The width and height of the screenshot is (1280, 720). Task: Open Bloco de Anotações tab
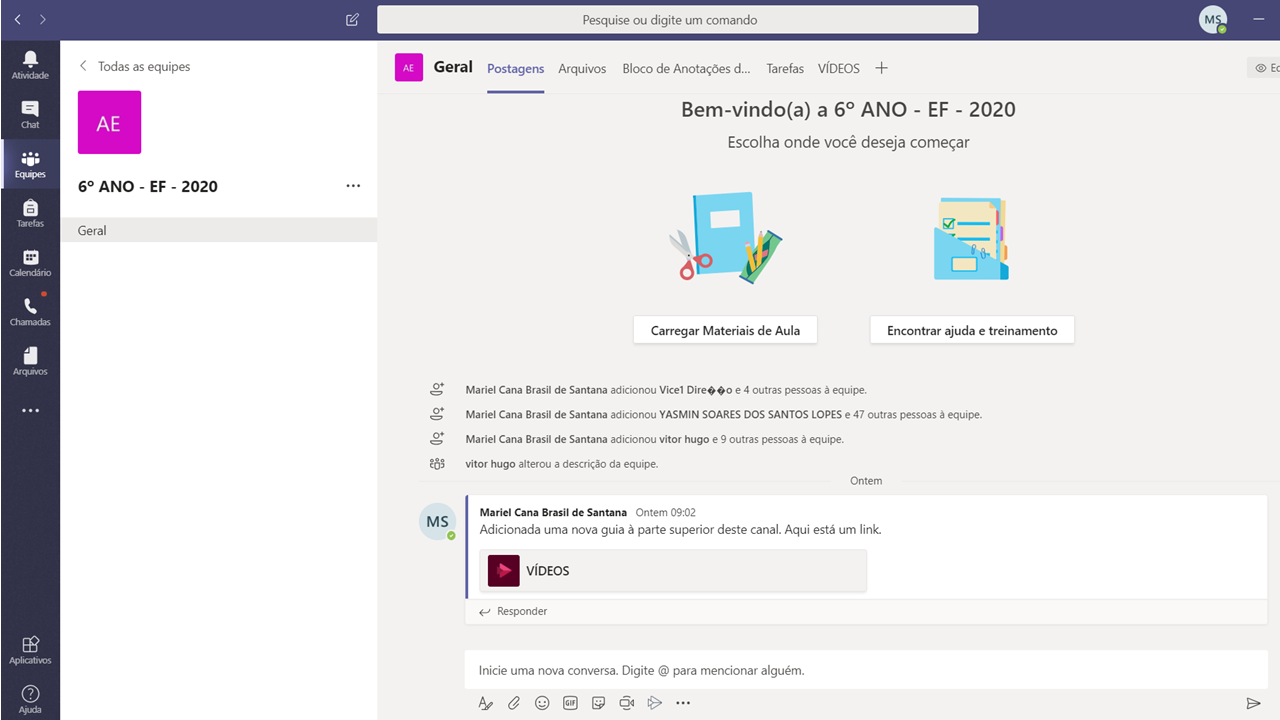pyautogui.click(x=686, y=69)
